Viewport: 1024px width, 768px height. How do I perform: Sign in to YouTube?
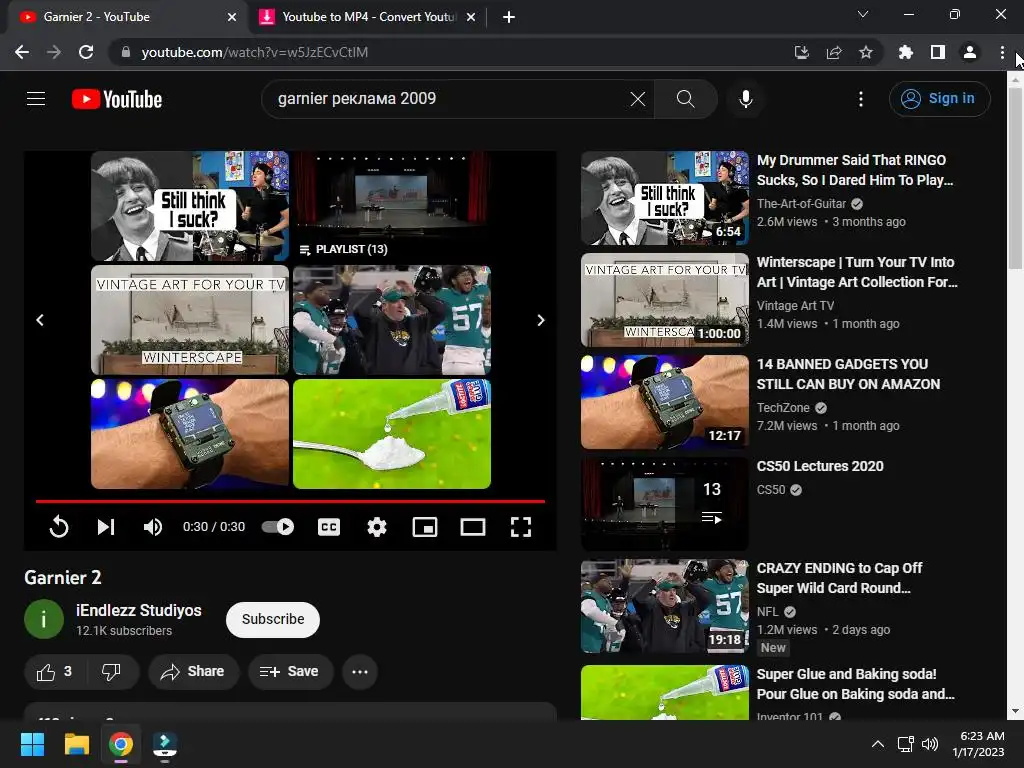point(940,99)
